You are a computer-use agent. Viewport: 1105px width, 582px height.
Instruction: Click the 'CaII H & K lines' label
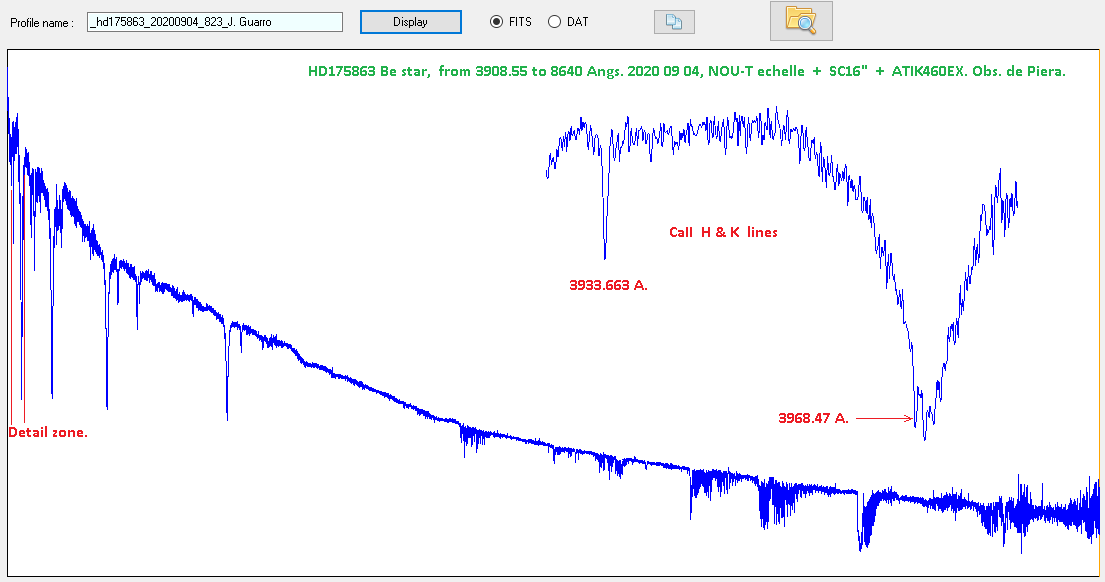pyautogui.click(x=723, y=232)
